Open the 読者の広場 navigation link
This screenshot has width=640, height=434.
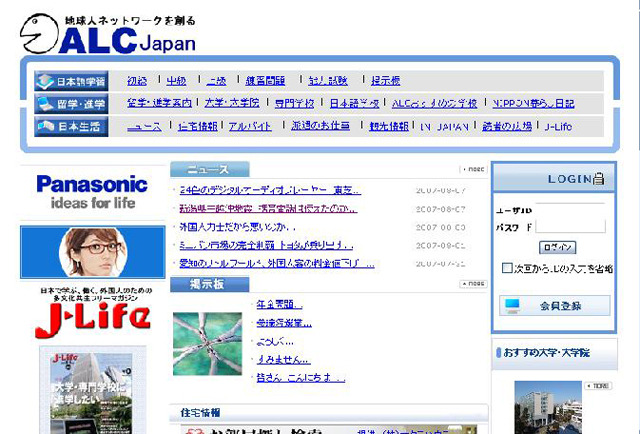click(507, 127)
